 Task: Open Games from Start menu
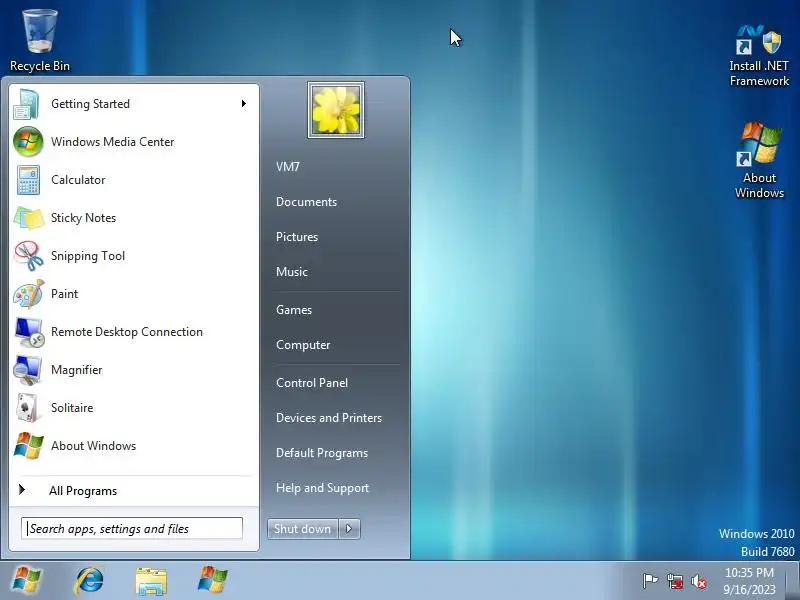coord(294,310)
